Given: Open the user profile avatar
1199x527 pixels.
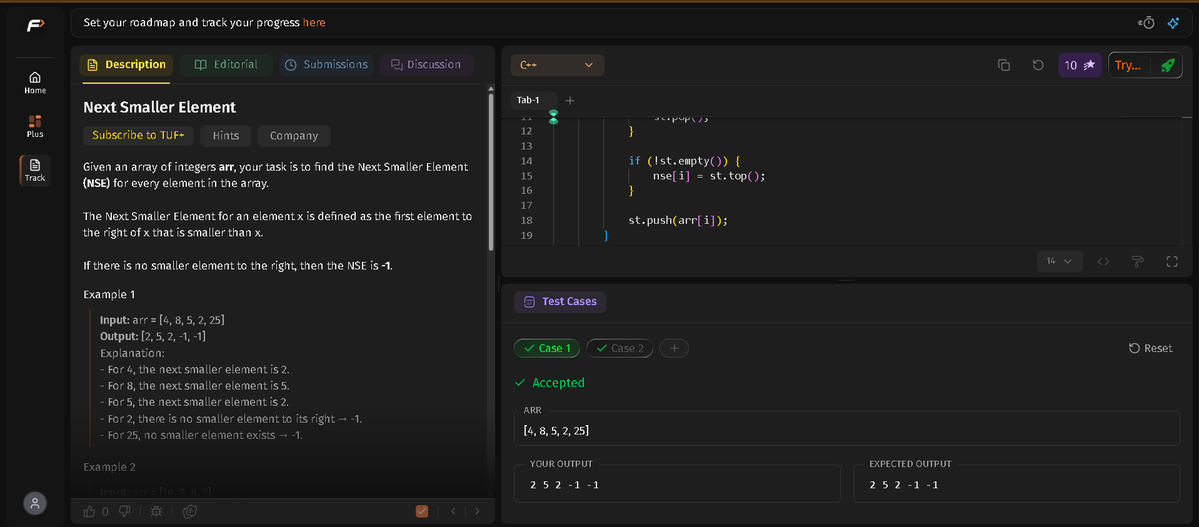Looking at the screenshot, I should pyautogui.click(x=35, y=503).
